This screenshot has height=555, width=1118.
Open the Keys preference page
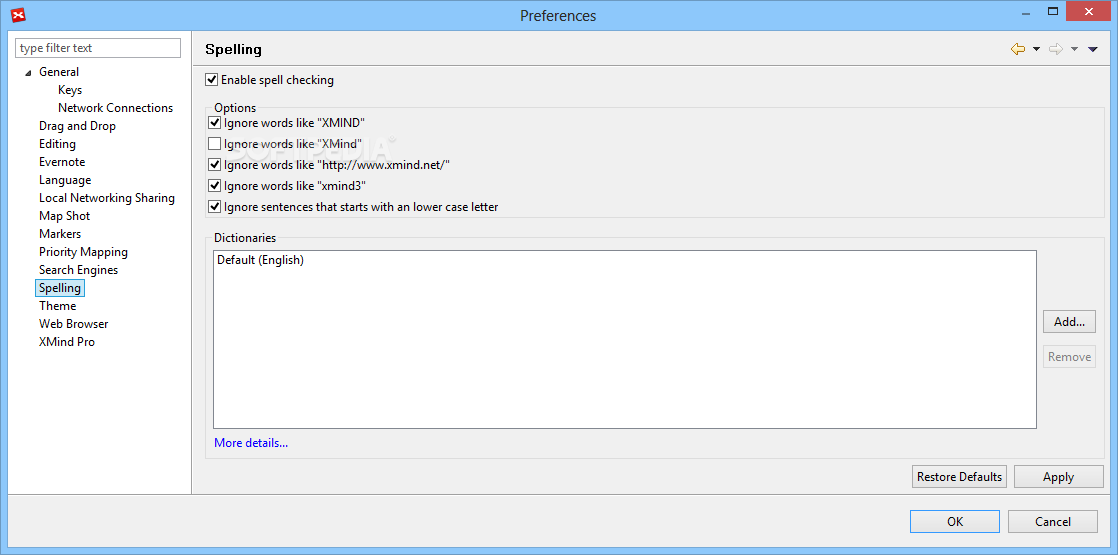[70, 90]
